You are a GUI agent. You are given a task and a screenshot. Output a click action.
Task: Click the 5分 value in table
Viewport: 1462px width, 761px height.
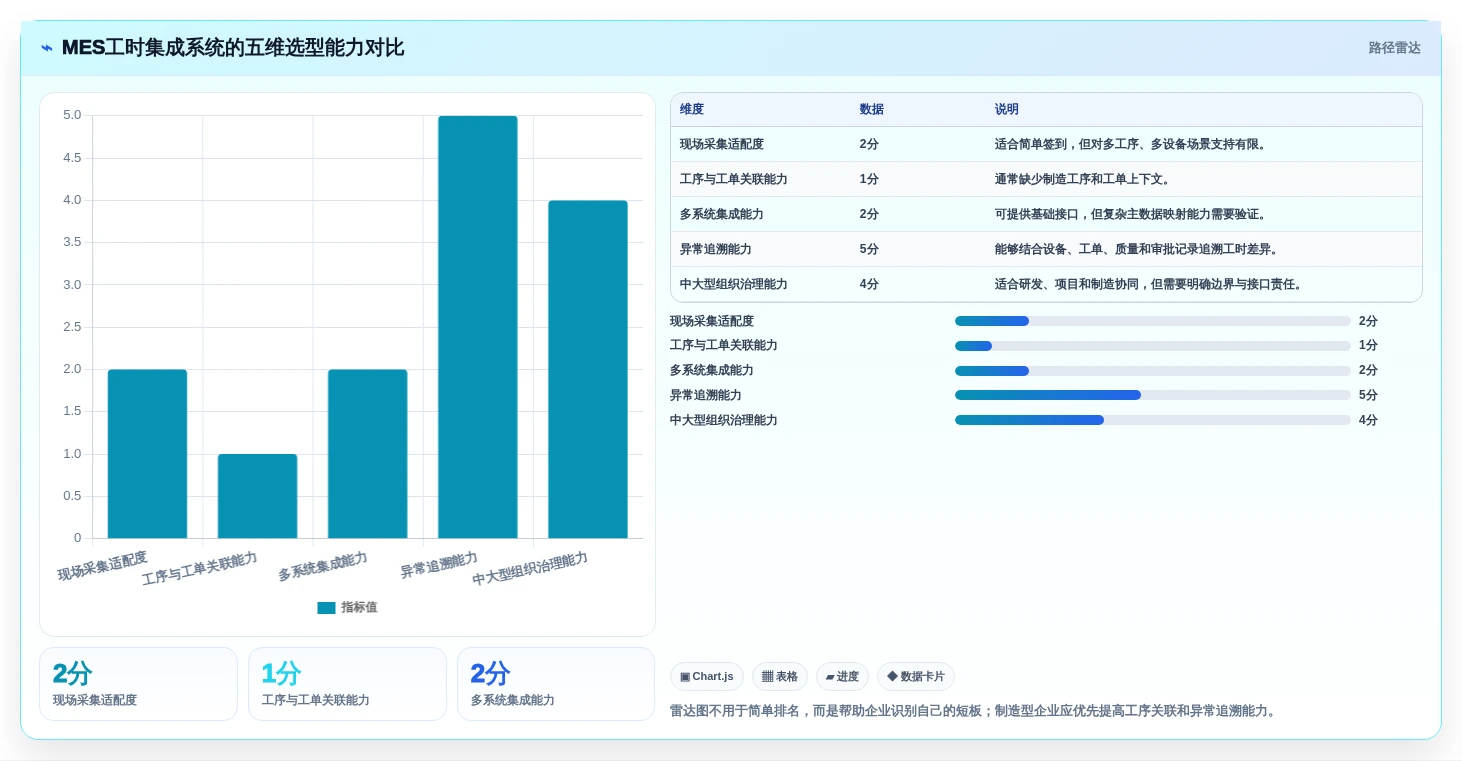coord(869,249)
